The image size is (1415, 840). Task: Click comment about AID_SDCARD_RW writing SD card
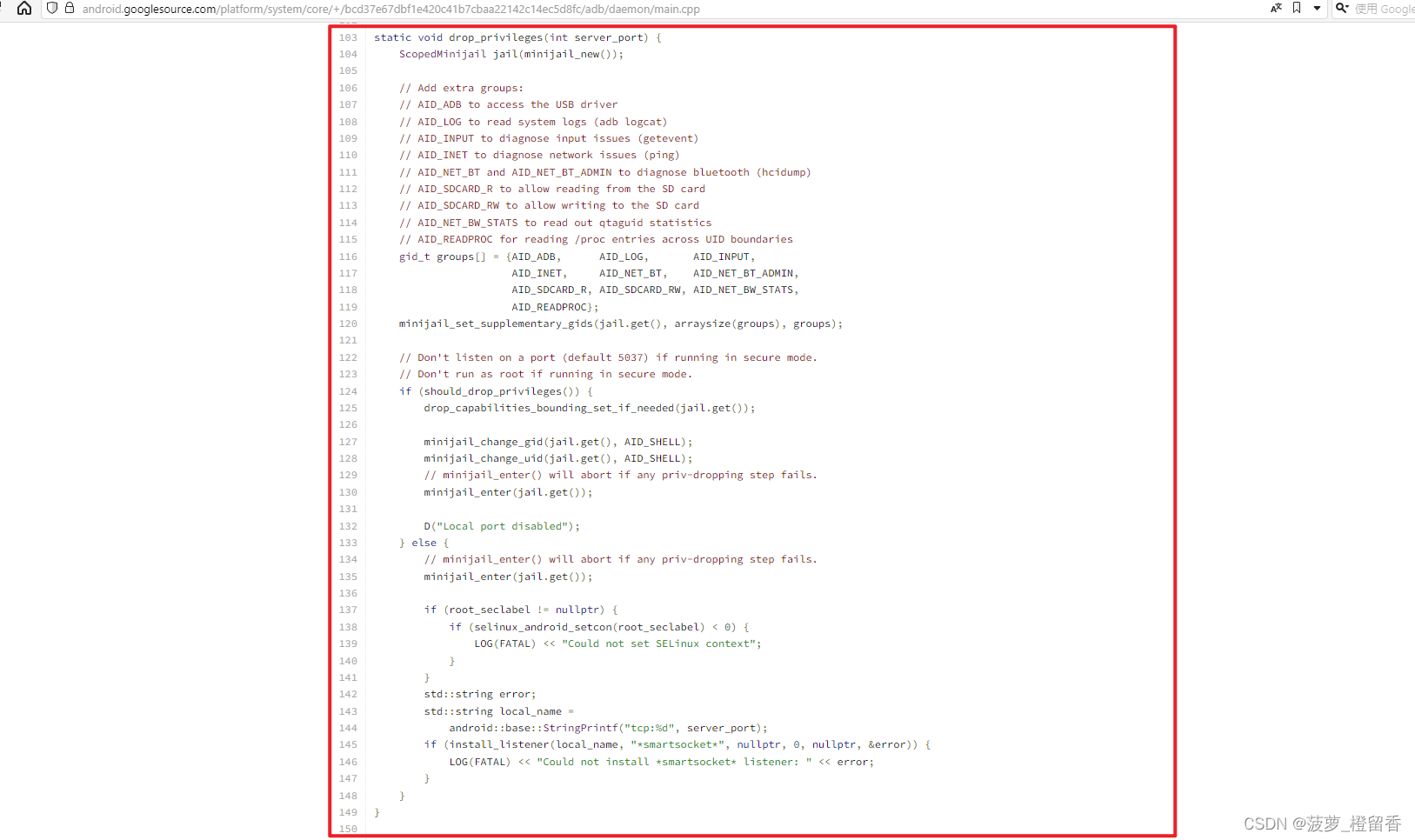coord(549,205)
